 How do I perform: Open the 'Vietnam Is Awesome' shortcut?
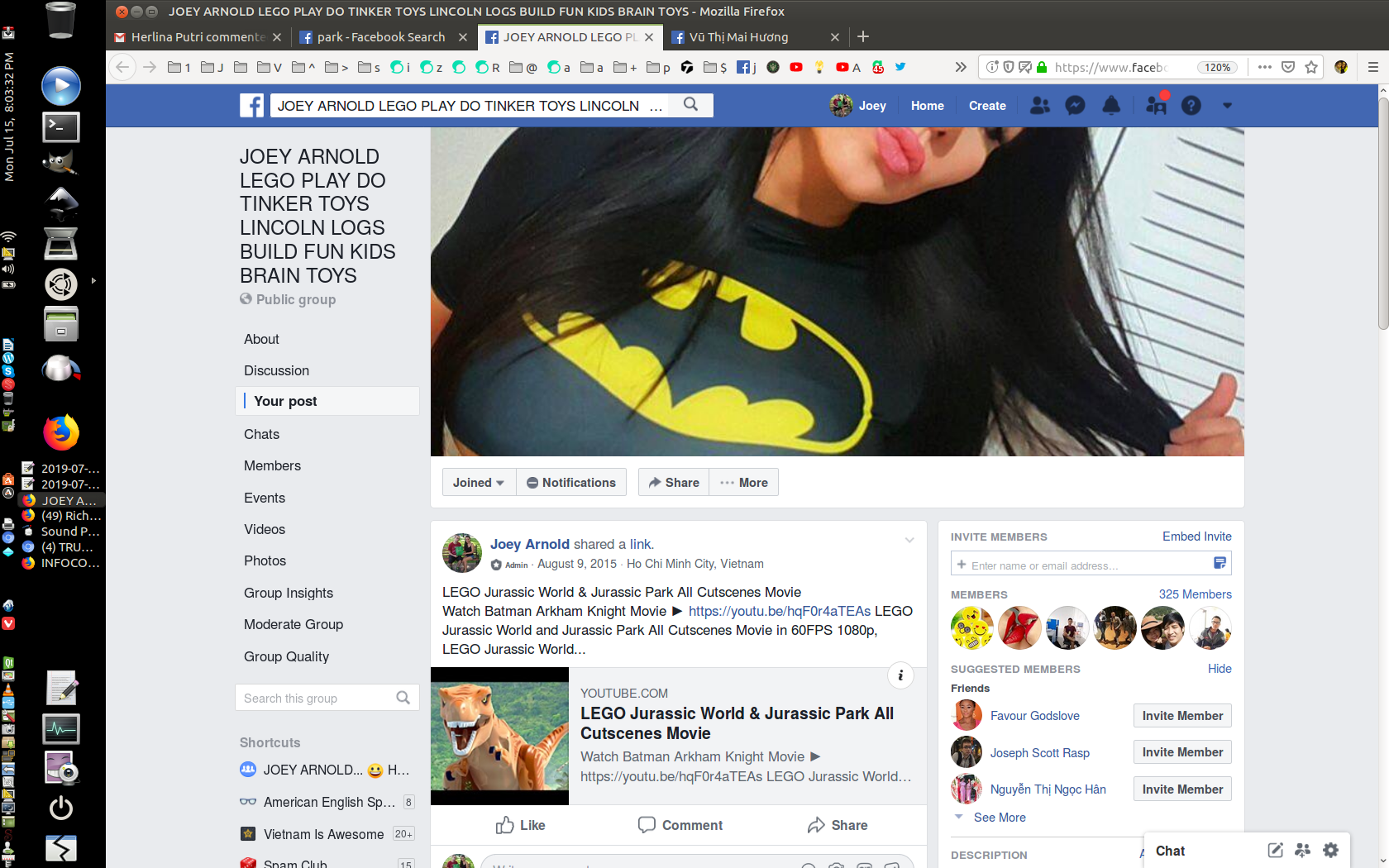(323, 834)
